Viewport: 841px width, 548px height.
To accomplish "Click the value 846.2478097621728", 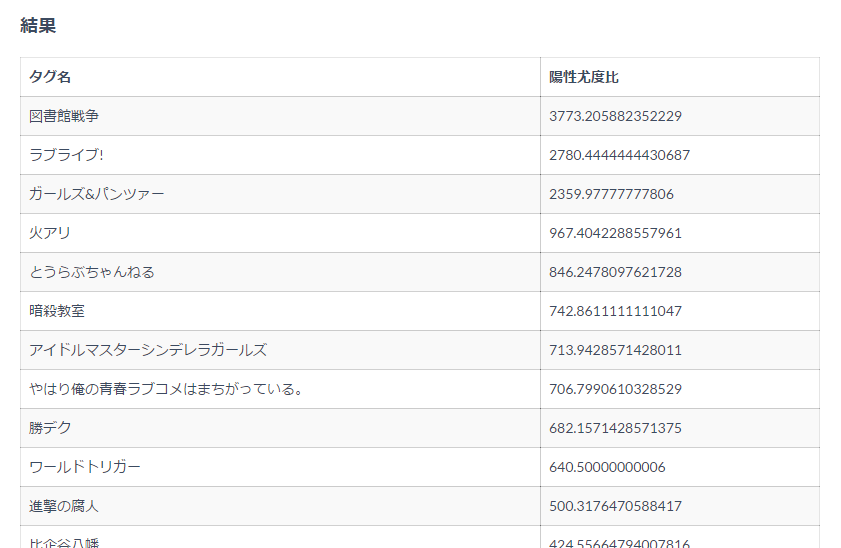I will pos(615,272).
